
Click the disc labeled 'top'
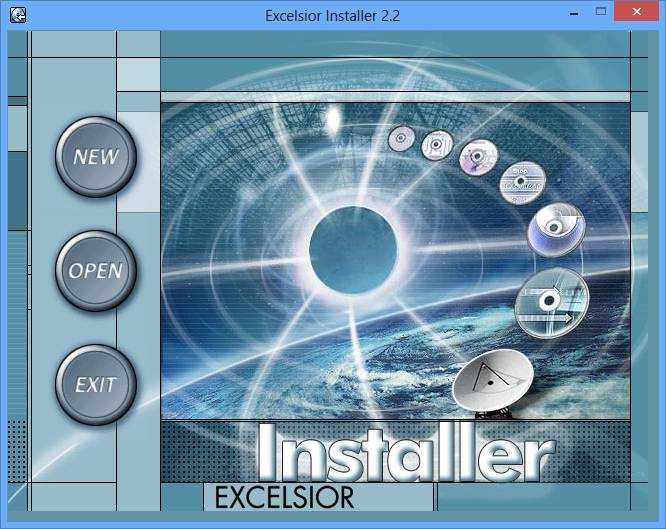(522, 182)
